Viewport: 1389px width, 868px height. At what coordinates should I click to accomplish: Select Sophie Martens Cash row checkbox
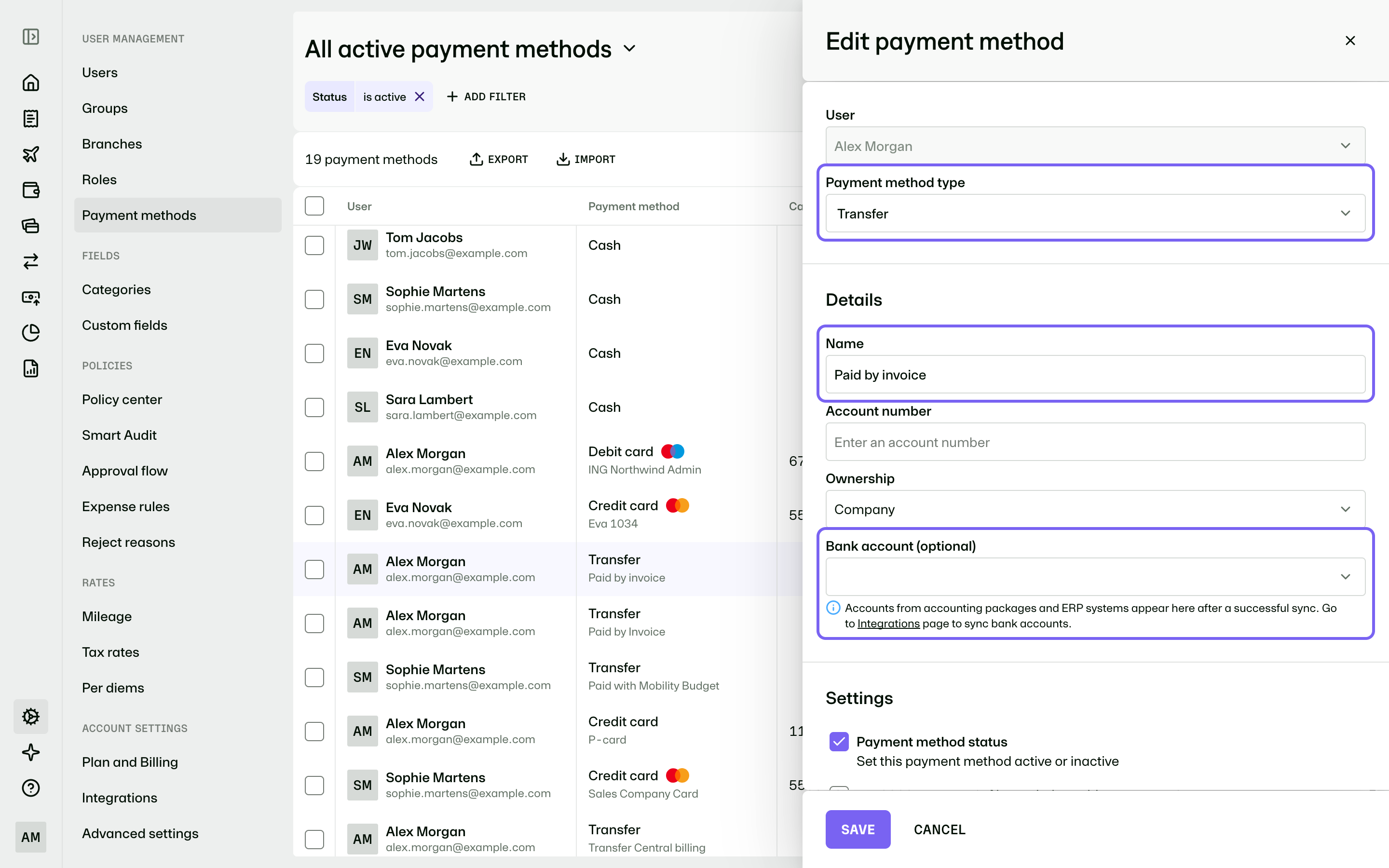coord(314,299)
